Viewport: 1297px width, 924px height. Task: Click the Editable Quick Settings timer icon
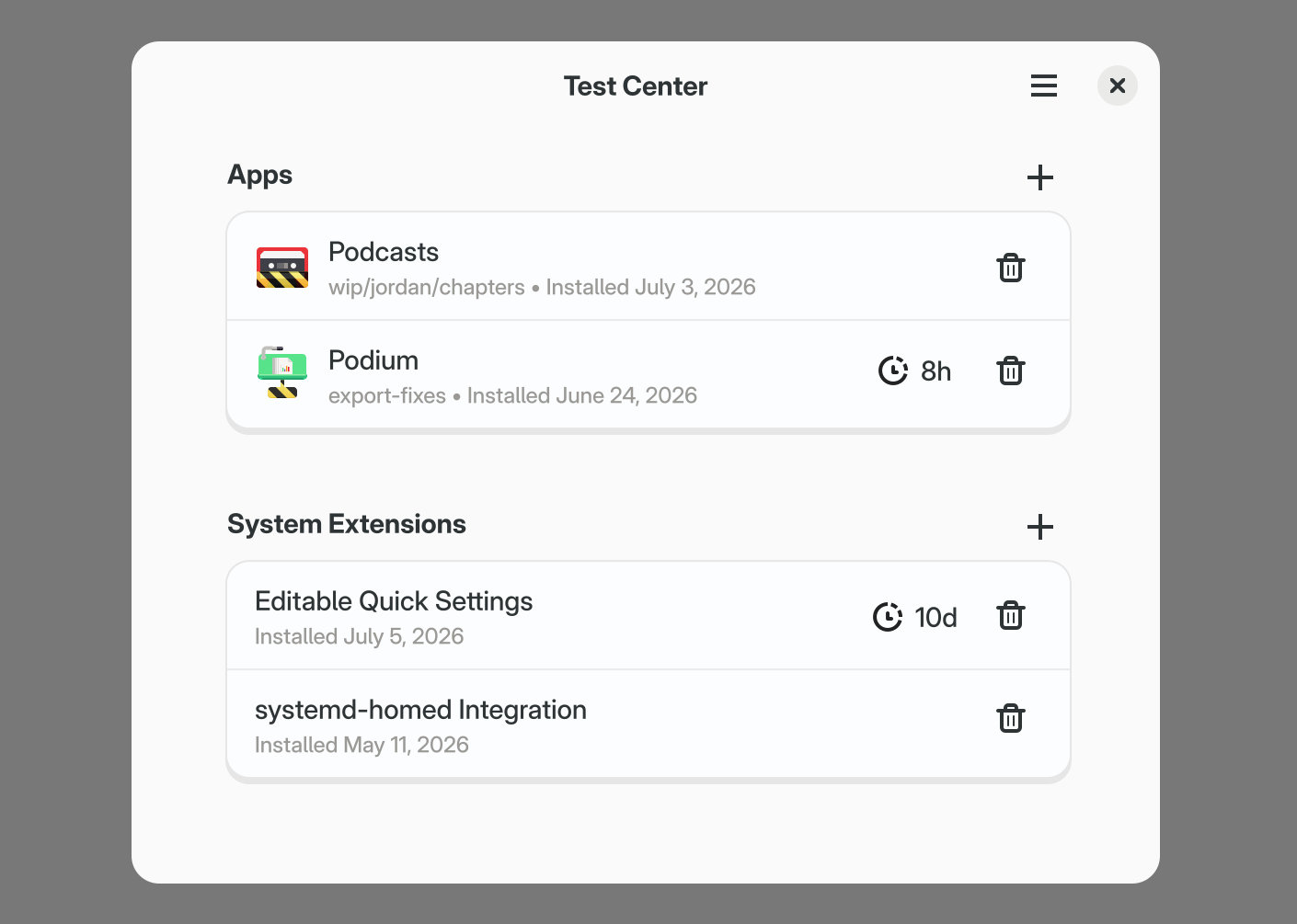click(x=887, y=617)
